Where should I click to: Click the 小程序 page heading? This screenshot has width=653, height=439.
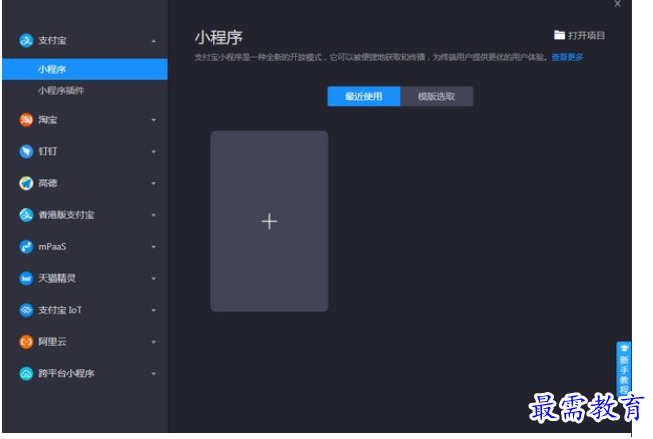[x=219, y=37]
